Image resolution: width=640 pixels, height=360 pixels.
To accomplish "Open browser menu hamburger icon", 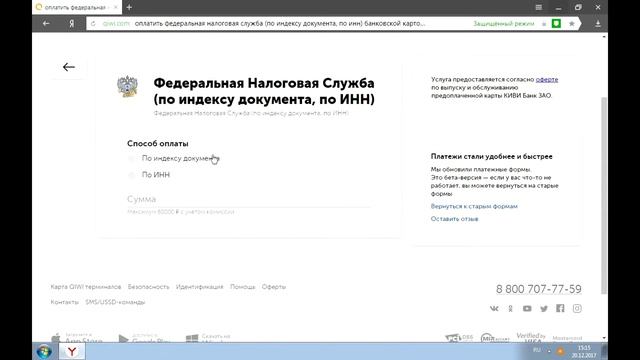I will point(539,7).
